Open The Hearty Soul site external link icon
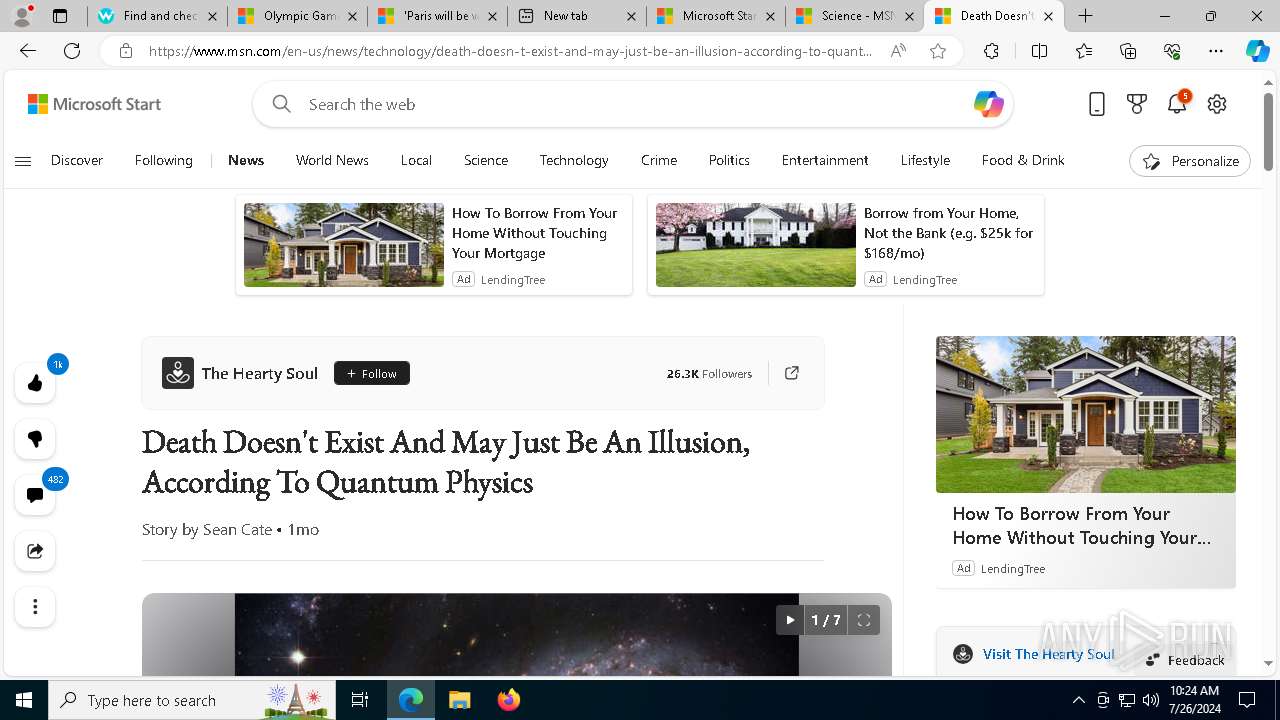 point(792,373)
